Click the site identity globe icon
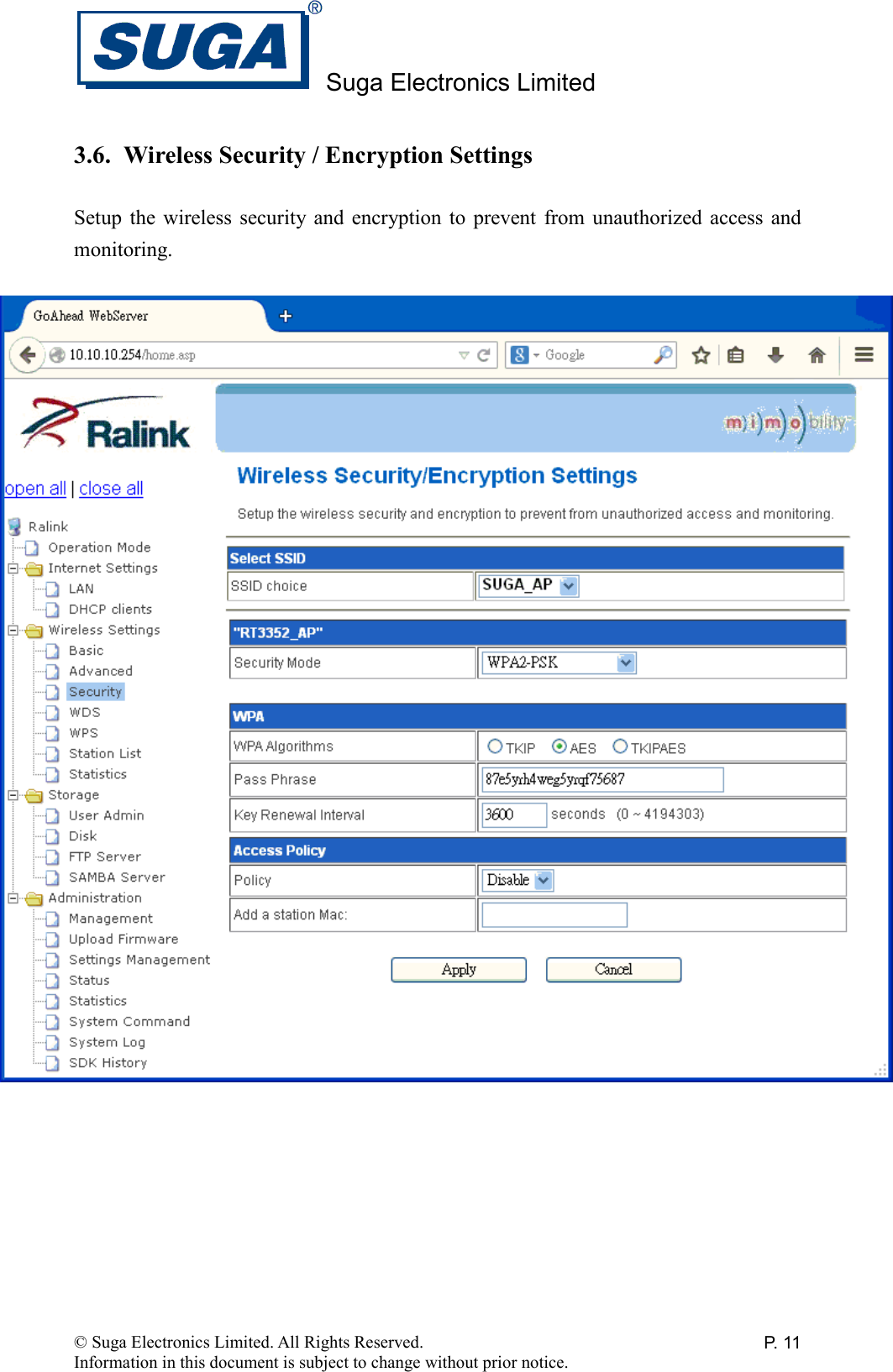Image resolution: width=893 pixels, height=1372 pixels. point(57,355)
